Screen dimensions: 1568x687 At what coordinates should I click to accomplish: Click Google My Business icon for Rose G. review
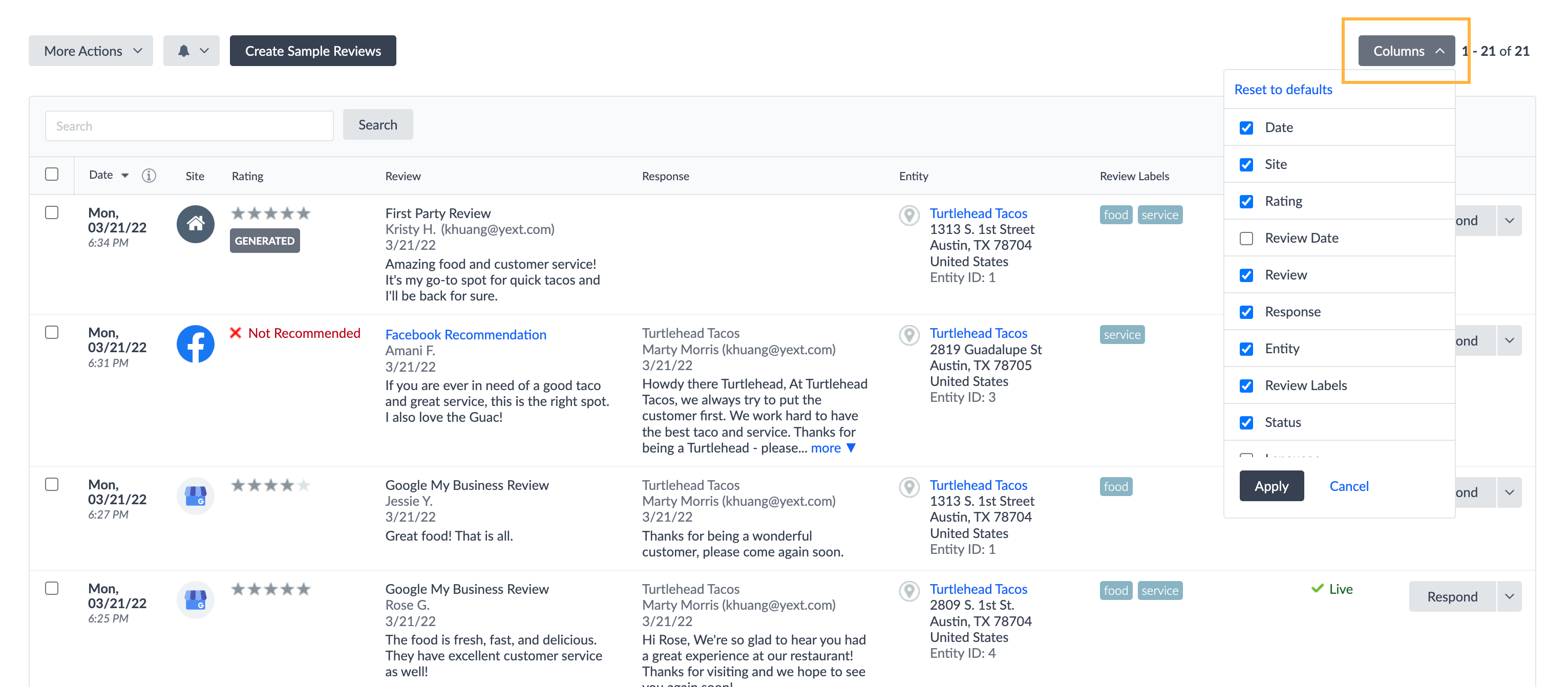pyautogui.click(x=196, y=599)
